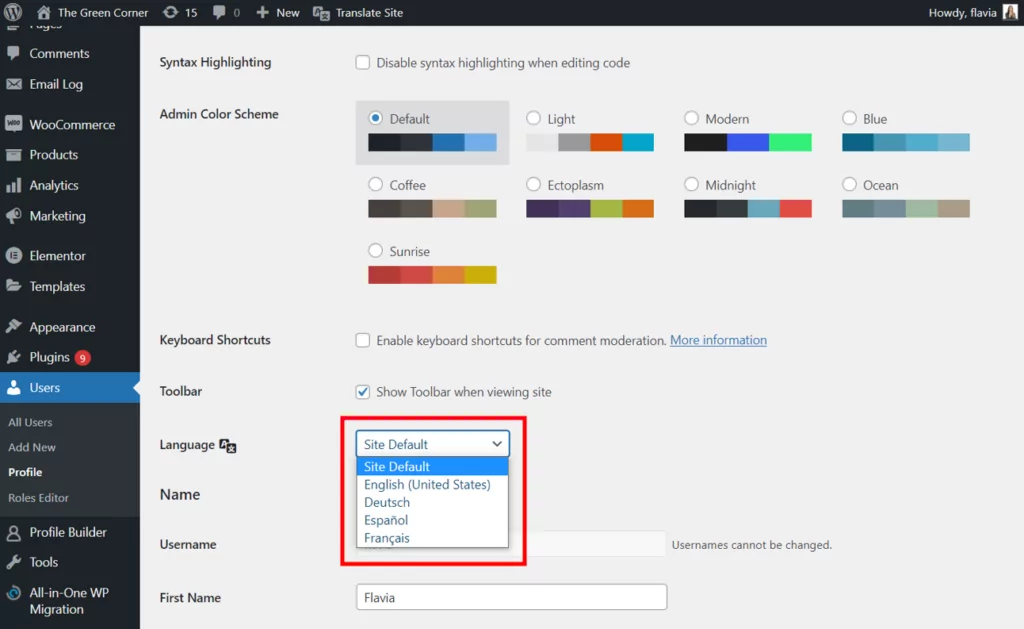Viewport: 1024px width, 629px height.
Task: Click flavia's avatar in the top-right corner
Action: click(x=1010, y=12)
